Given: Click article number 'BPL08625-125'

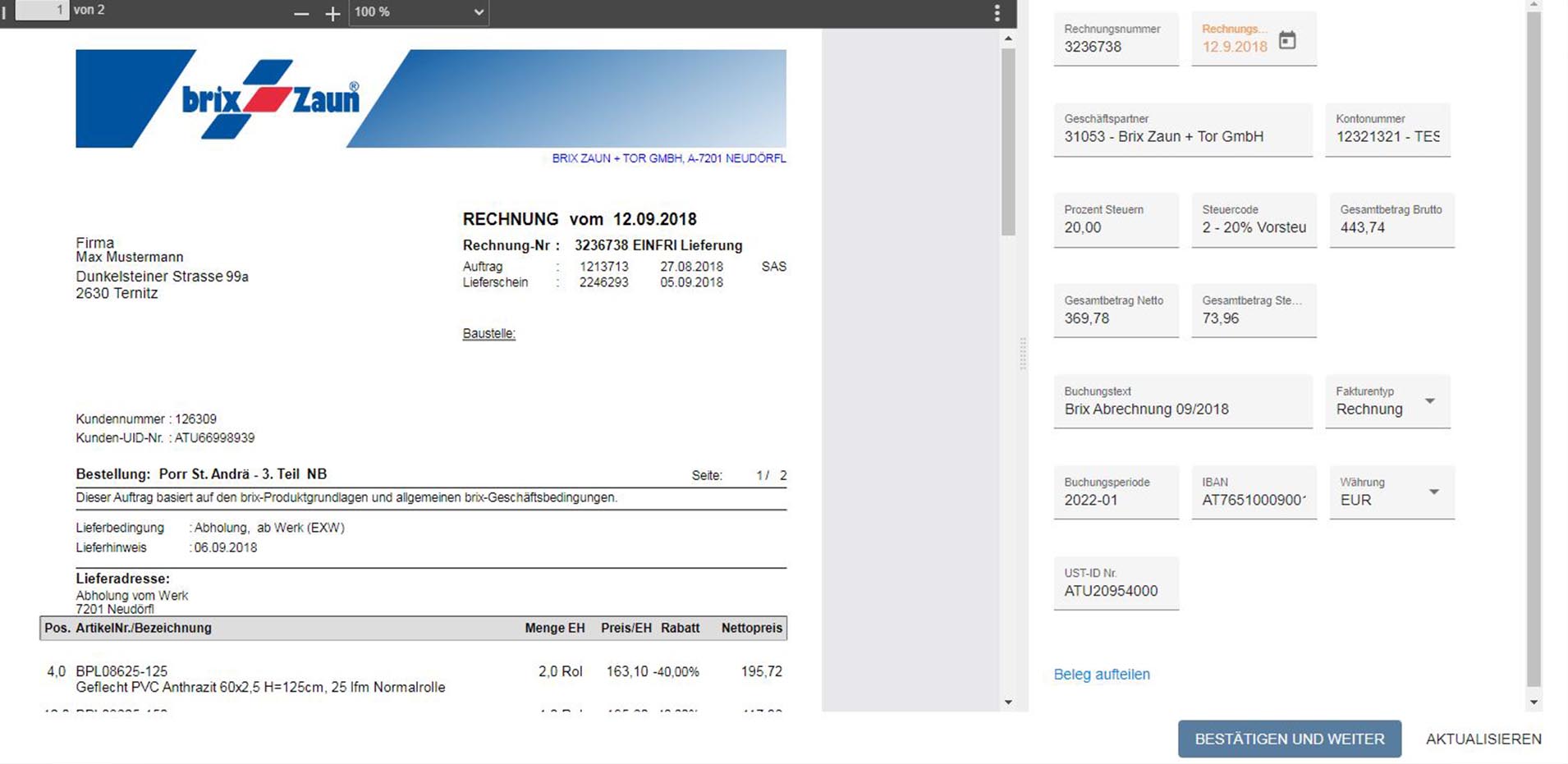Looking at the screenshot, I should [x=121, y=671].
